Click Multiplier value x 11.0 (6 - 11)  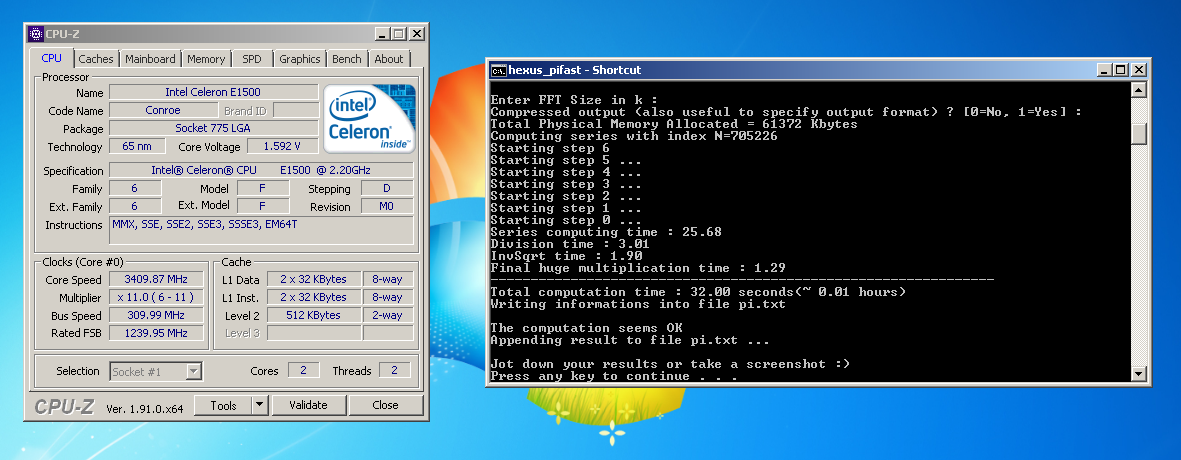point(157,297)
